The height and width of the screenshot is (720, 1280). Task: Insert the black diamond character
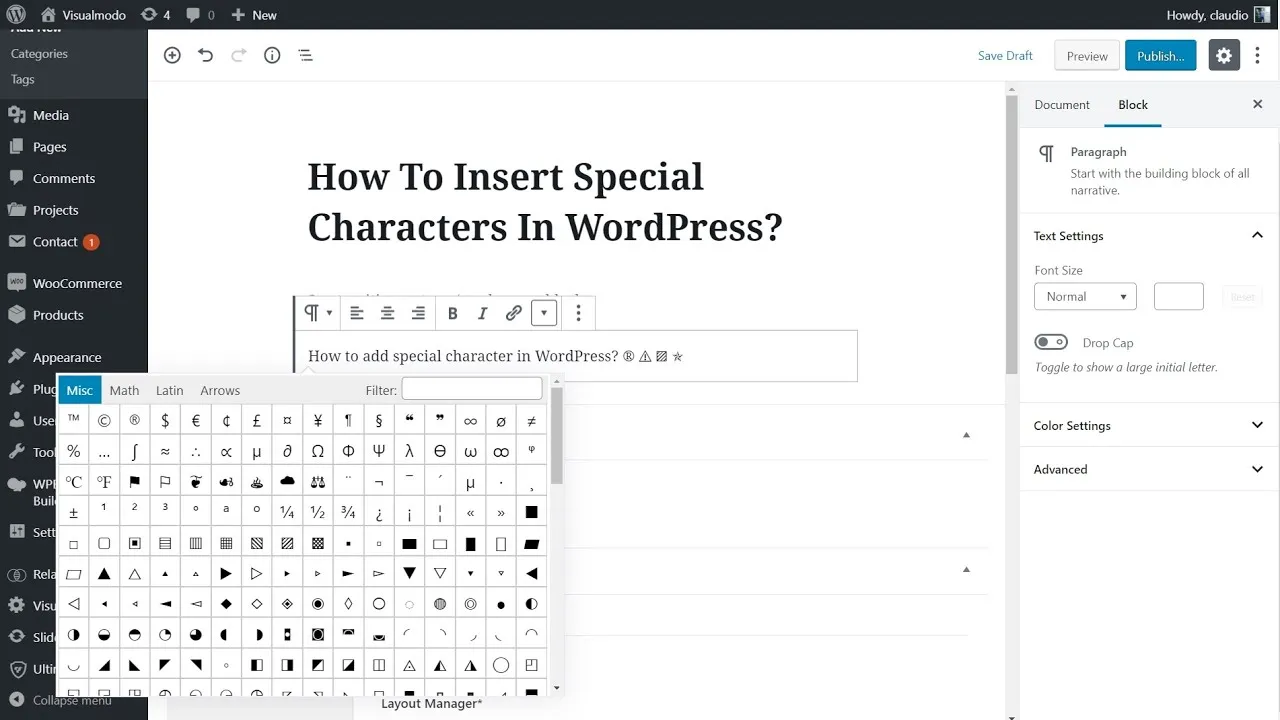point(226,604)
